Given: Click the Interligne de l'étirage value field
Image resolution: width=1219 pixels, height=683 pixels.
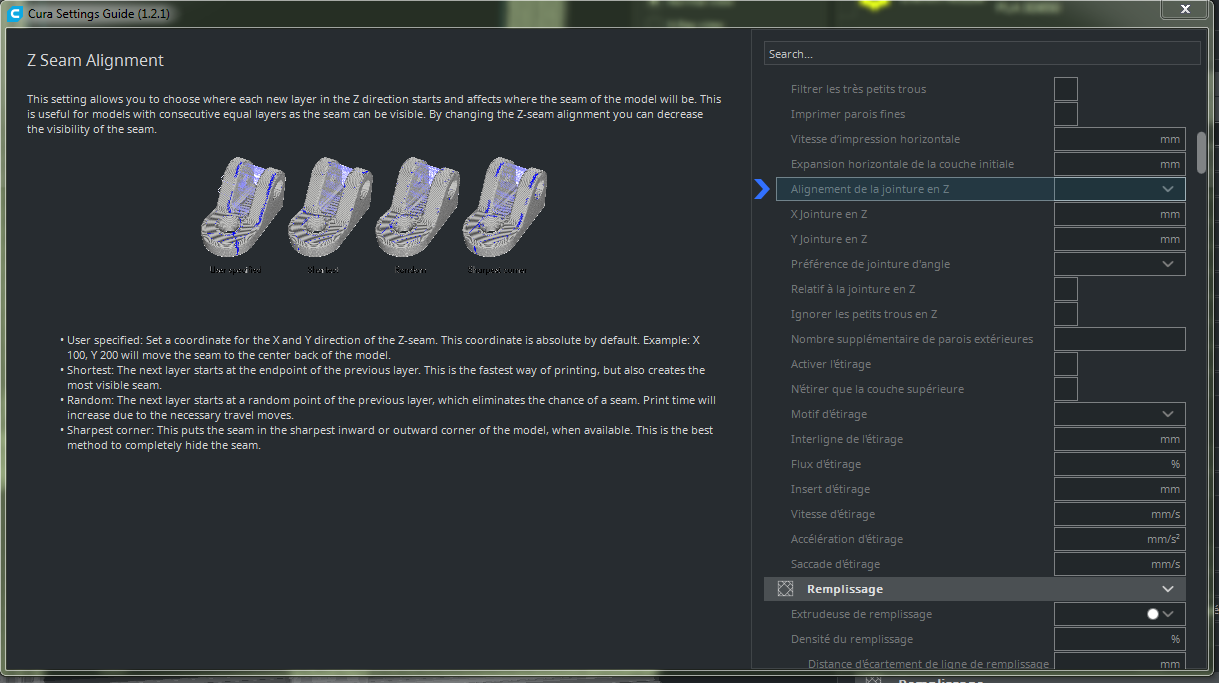Looking at the screenshot, I should pyautogui.click(x=1120, y=439).
